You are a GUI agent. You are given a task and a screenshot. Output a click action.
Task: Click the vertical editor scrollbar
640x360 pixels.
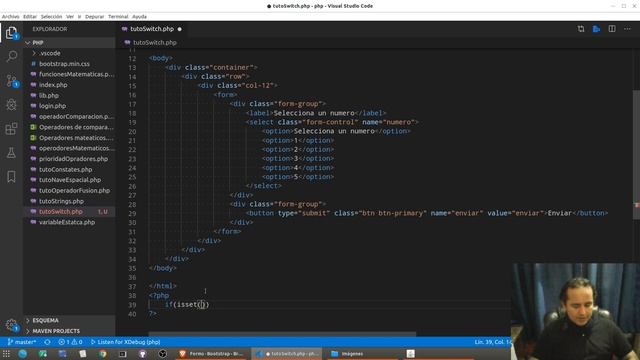click(x=636, y=155)
